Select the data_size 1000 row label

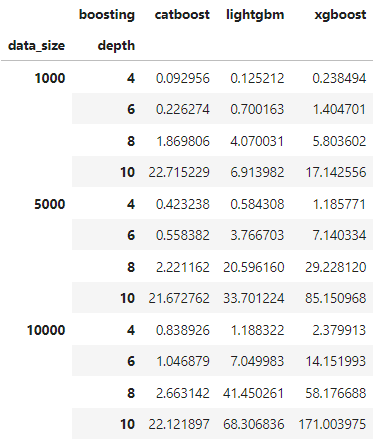[x=50, y=78]
